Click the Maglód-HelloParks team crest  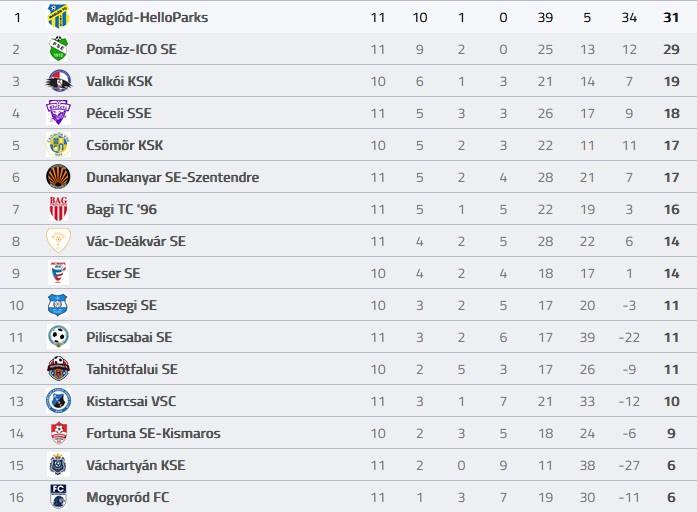point(58,17)
